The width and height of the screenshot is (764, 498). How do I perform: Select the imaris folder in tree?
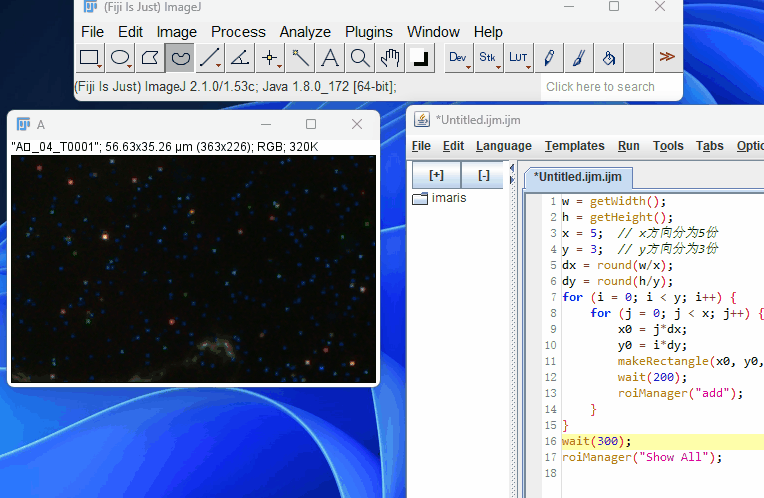pyautogui.click(x=439, y=198)
